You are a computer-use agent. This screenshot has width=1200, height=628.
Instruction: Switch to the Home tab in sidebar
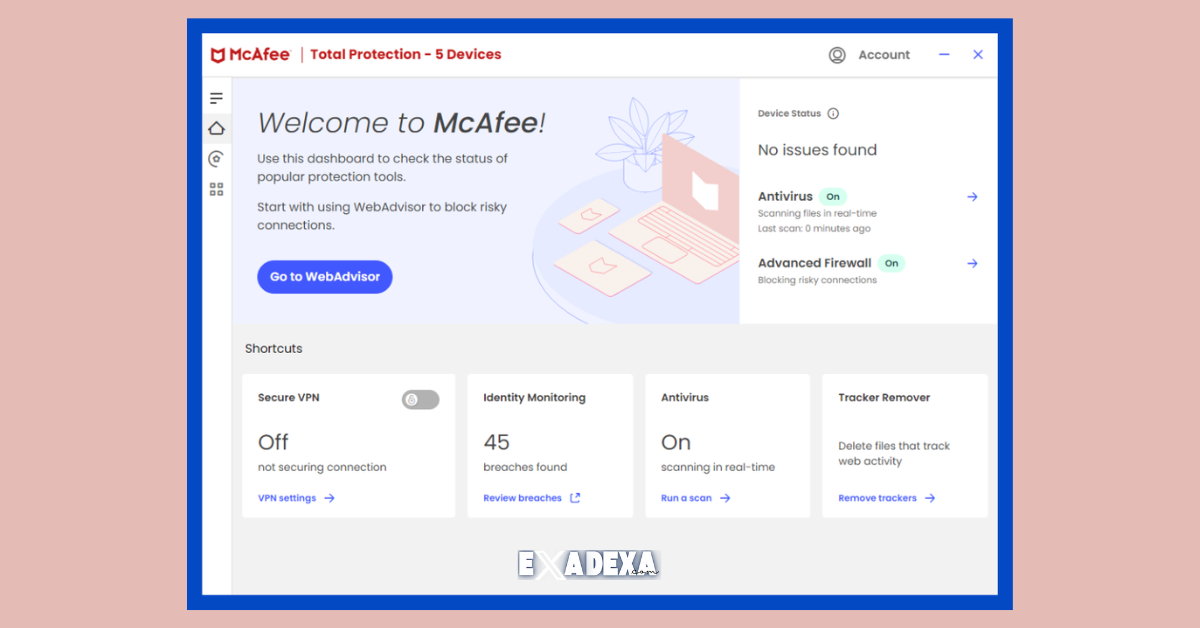click(216, 128)
